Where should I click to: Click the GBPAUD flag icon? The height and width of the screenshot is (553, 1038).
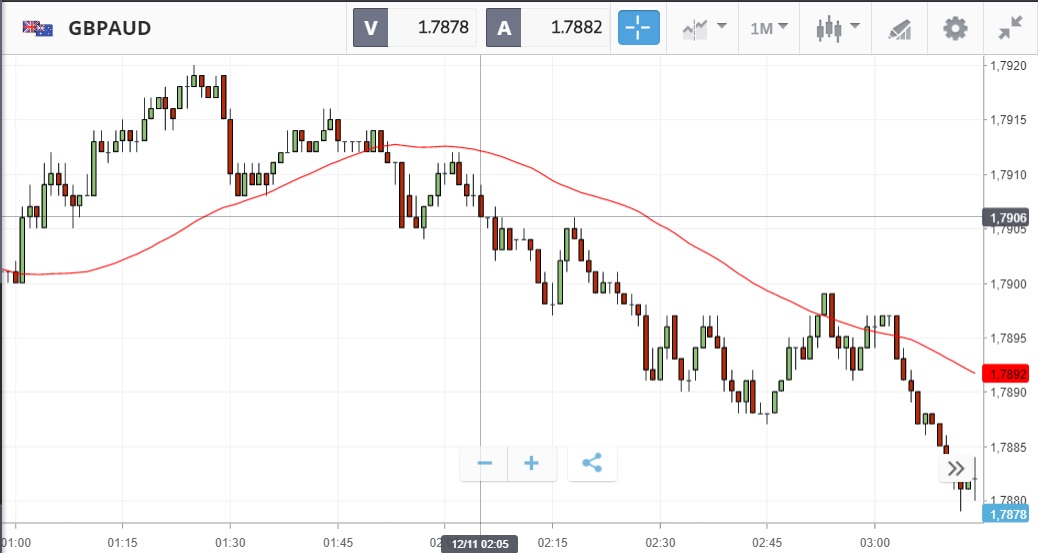coord(39,28)
